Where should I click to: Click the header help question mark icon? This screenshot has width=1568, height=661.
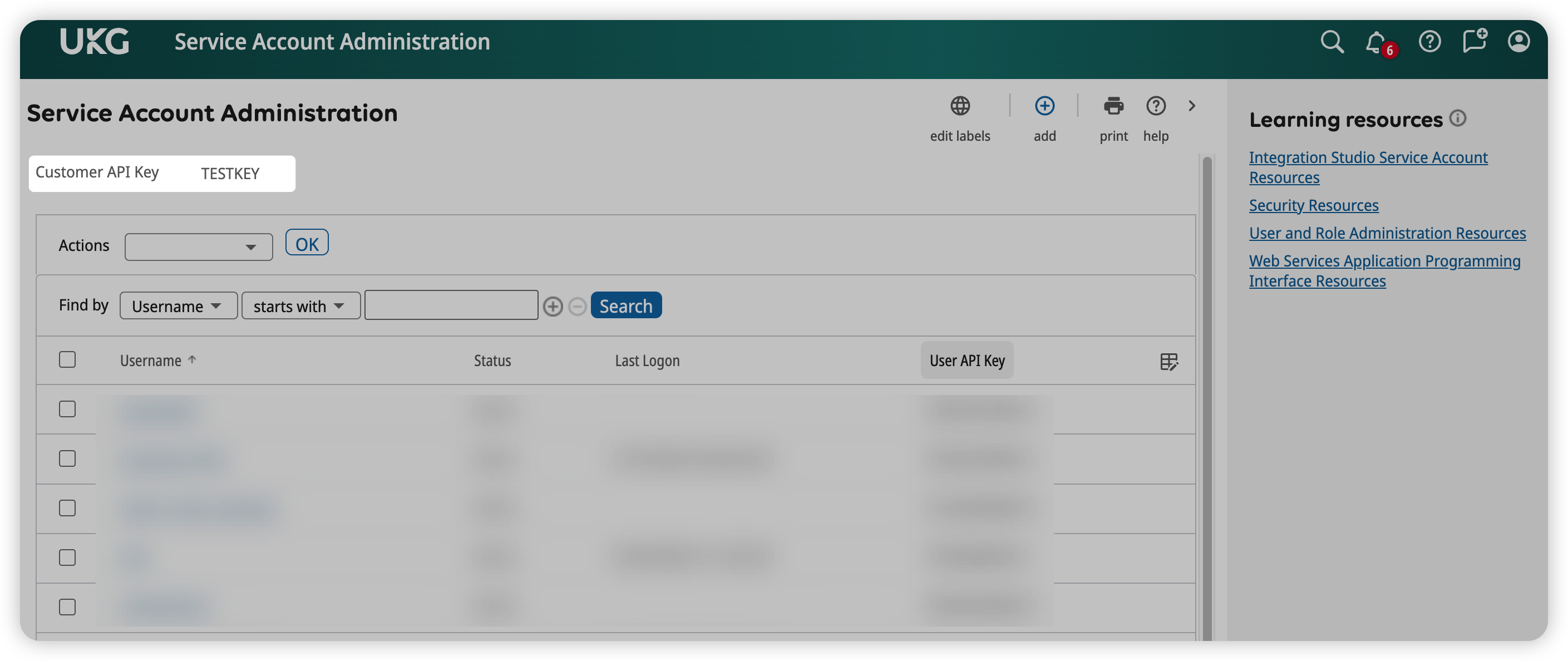click(x=1429, y=42)
